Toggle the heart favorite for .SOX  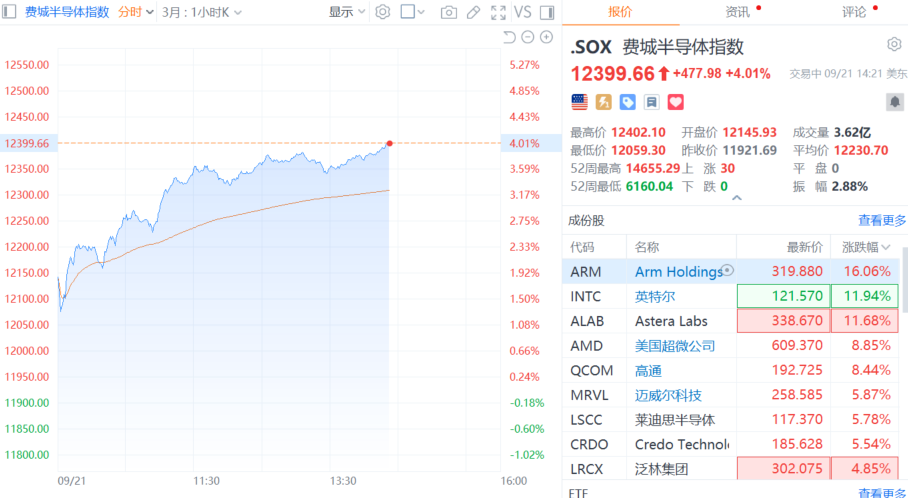[x=675, y=102]
